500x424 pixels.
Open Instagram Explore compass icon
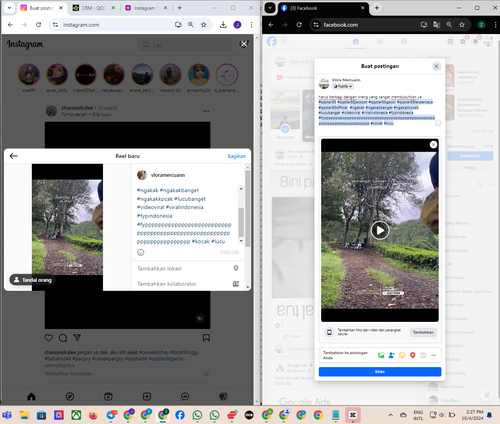tap(70, 396)
